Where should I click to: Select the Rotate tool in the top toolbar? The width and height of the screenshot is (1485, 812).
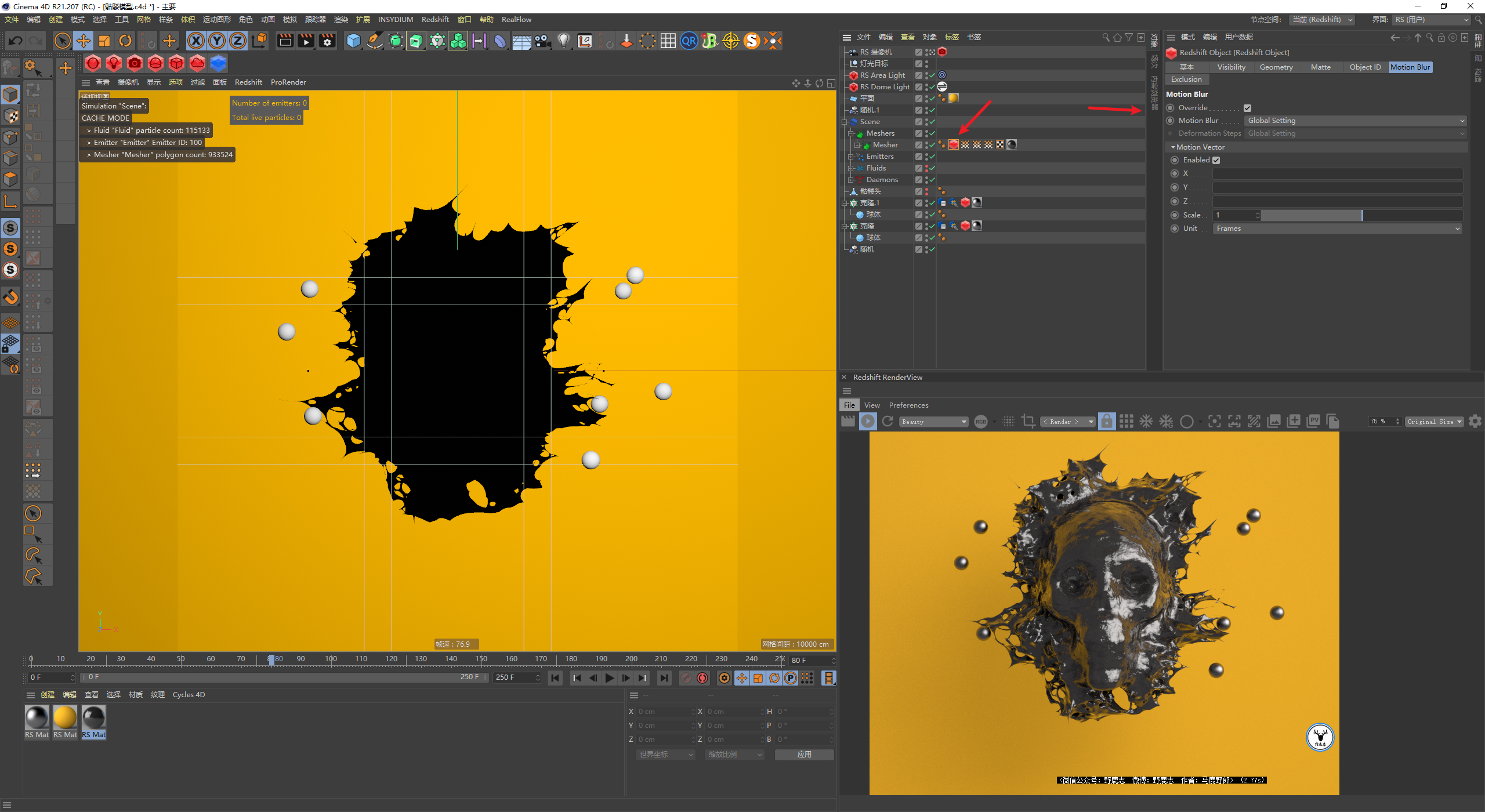point(125,41)
